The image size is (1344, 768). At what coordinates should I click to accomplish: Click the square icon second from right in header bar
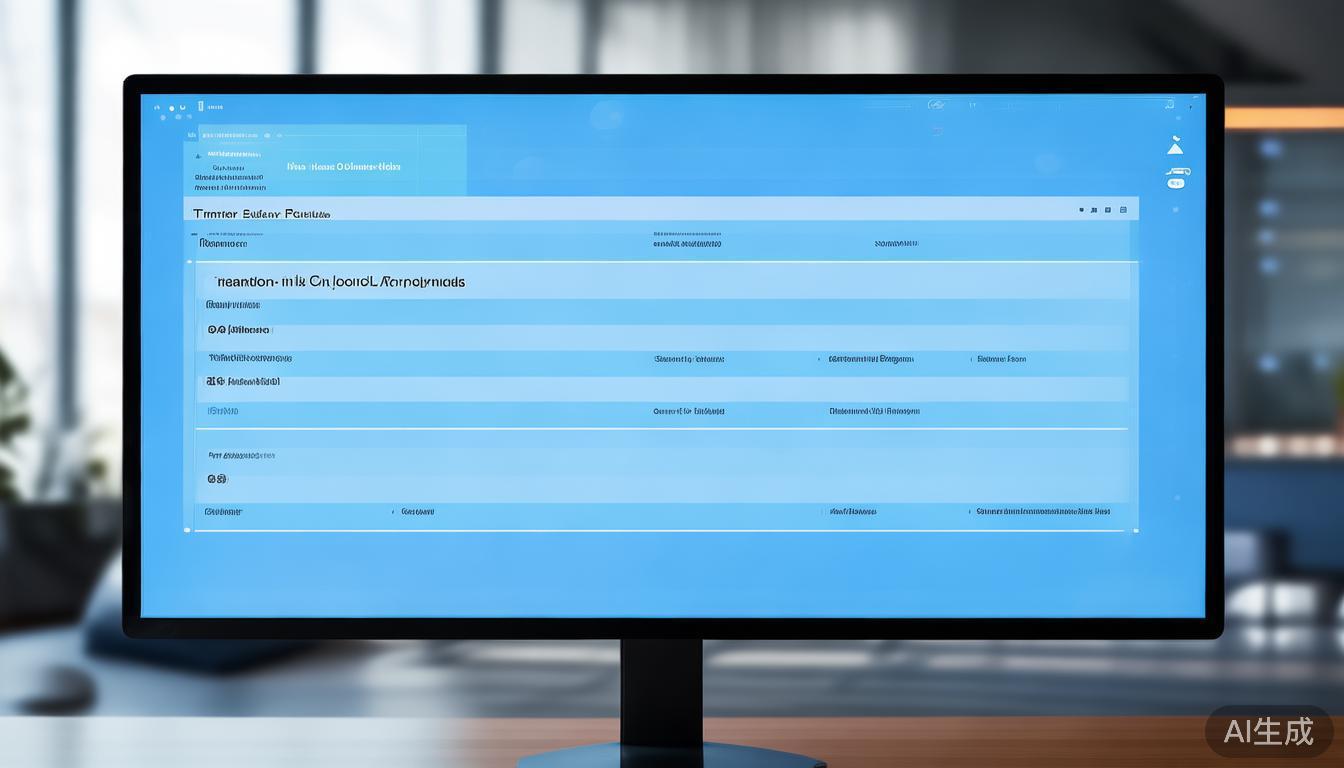(1108, 210)
